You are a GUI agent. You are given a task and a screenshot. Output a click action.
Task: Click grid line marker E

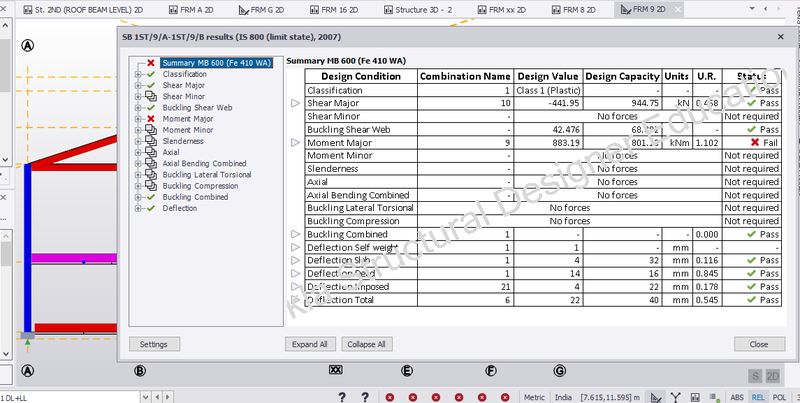click(x=407, y=371)
